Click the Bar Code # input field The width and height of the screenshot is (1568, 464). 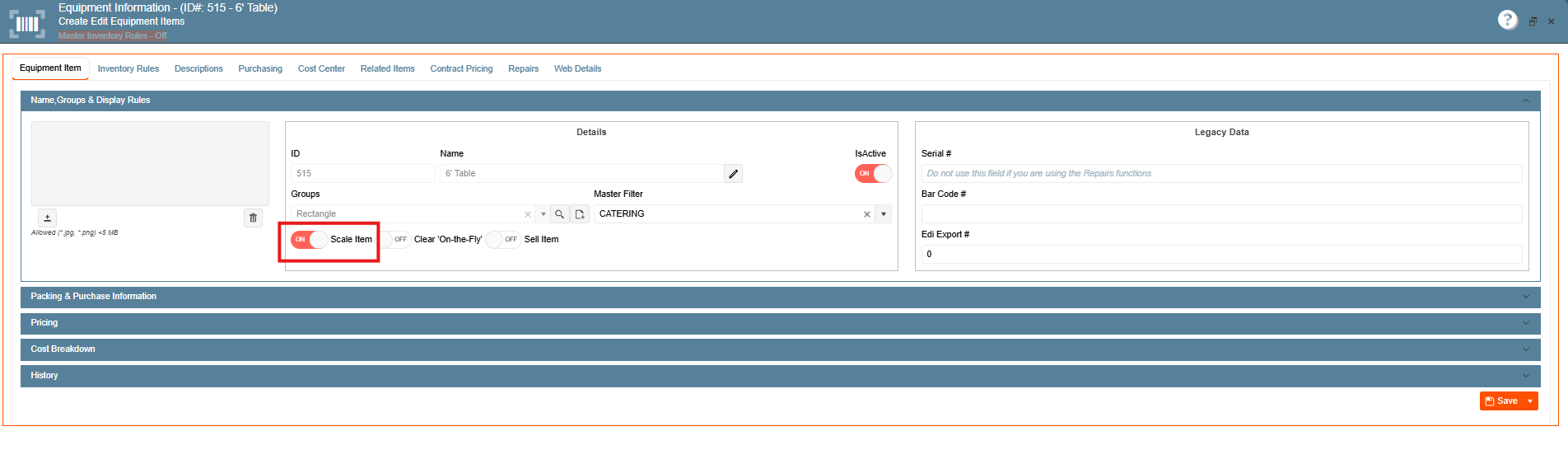[1221, 213]
